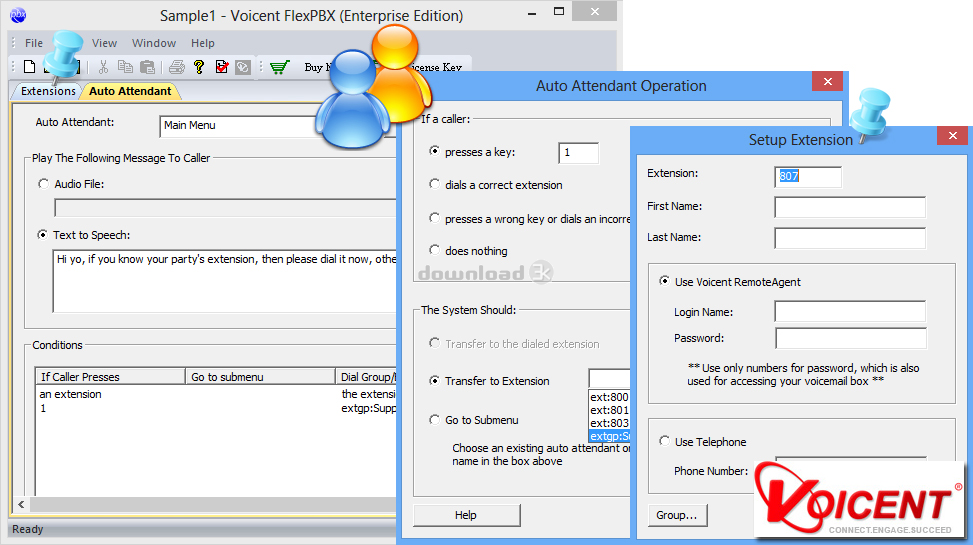Click the 'If Caller Presses' column header
The width and height of the screenshot is (973, 545).
pos(110,377)
